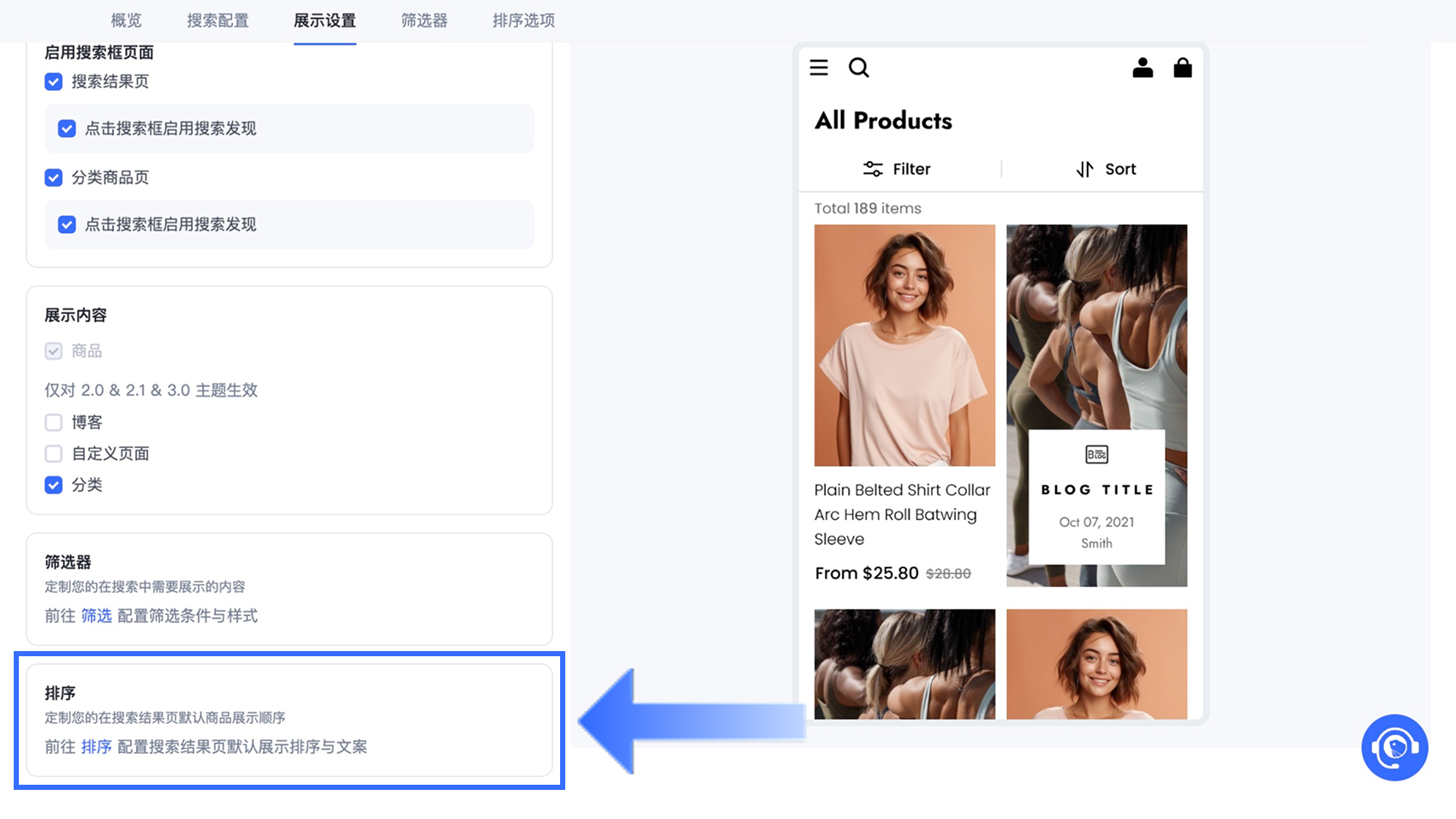Open the 筛选器 tab

(x=424, y=21)
